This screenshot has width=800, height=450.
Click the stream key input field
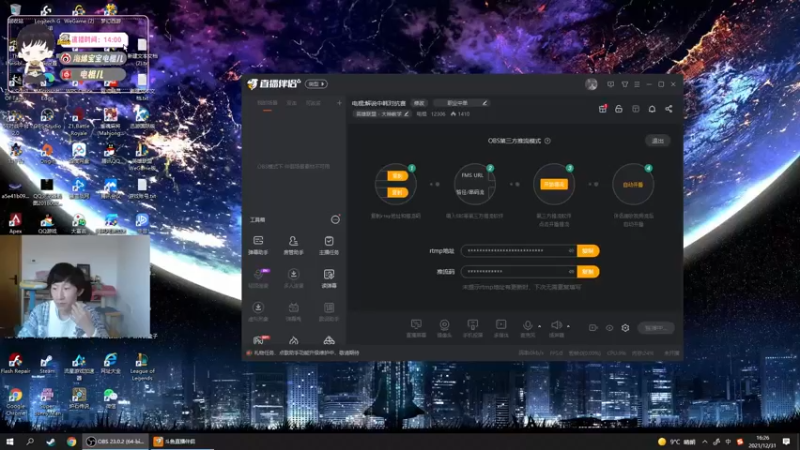click(x=518, y=271)
